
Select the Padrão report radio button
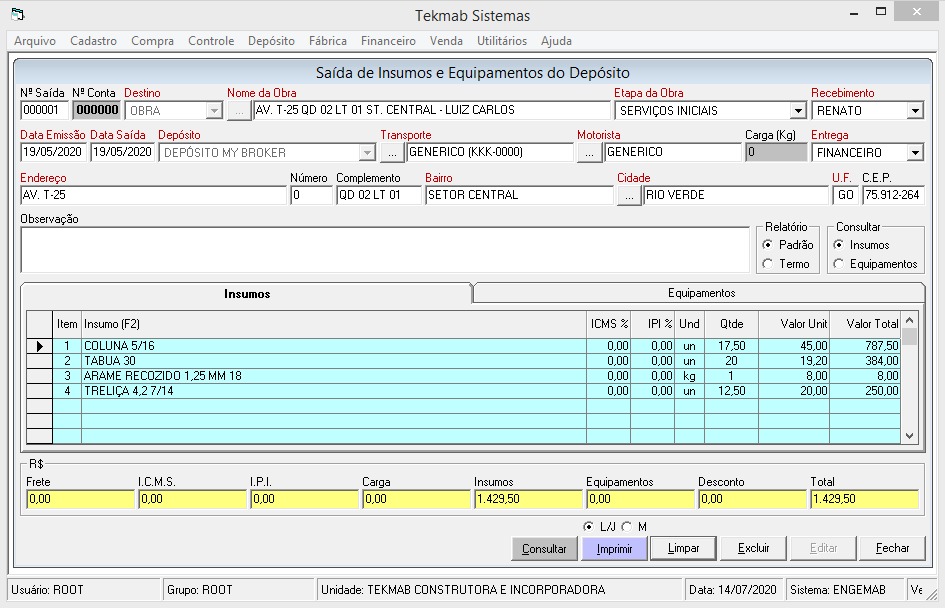[x=768, y=245]
